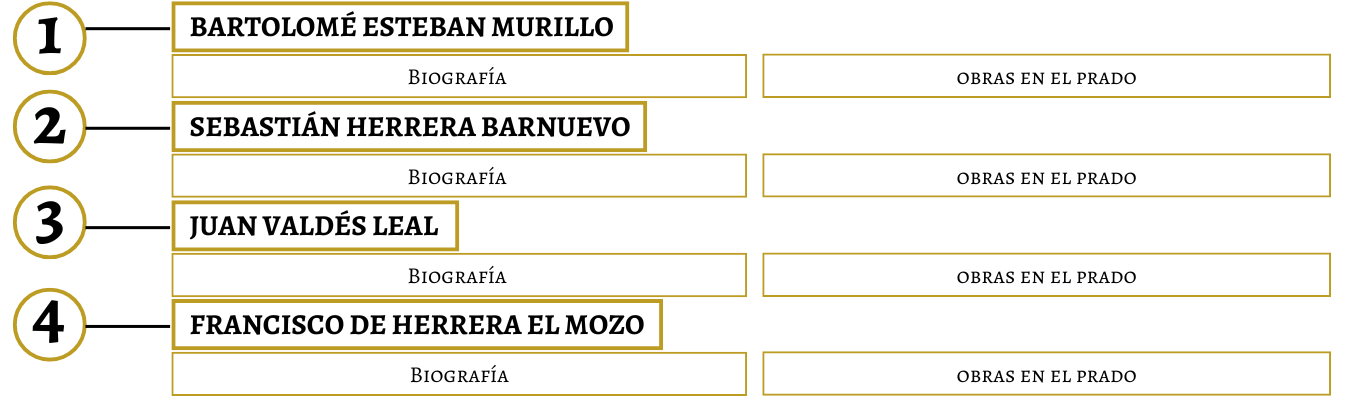Image resolution: width=1366 pixels, height=403 pixels.
Task: Select Francisco de Herrera el Mozo heading
Action: (x=417, y=325)
